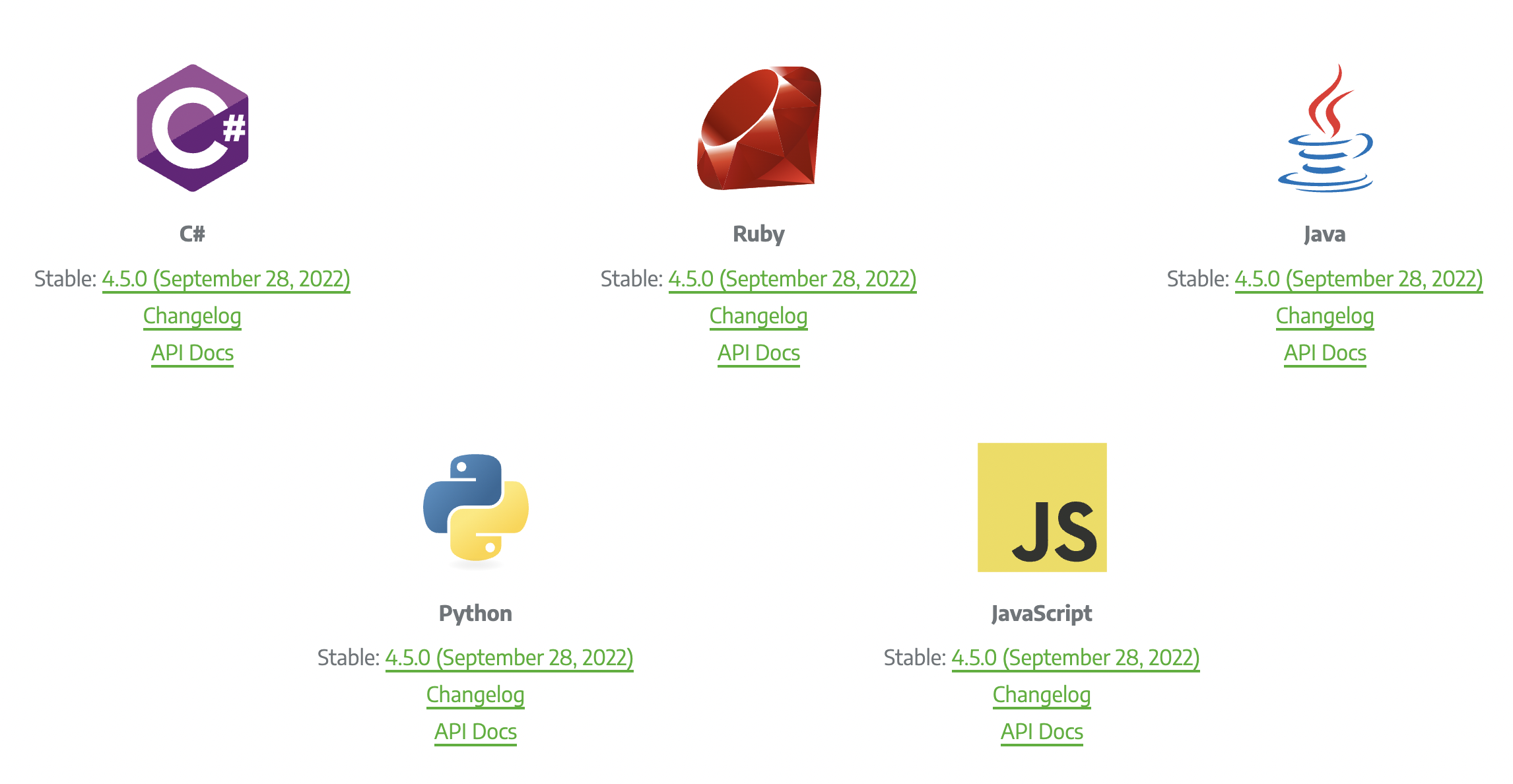Open Python stable 4.5.0 download link
Image resolution: width=1513 pixels, height=784 pixels.
click(509, 658)
